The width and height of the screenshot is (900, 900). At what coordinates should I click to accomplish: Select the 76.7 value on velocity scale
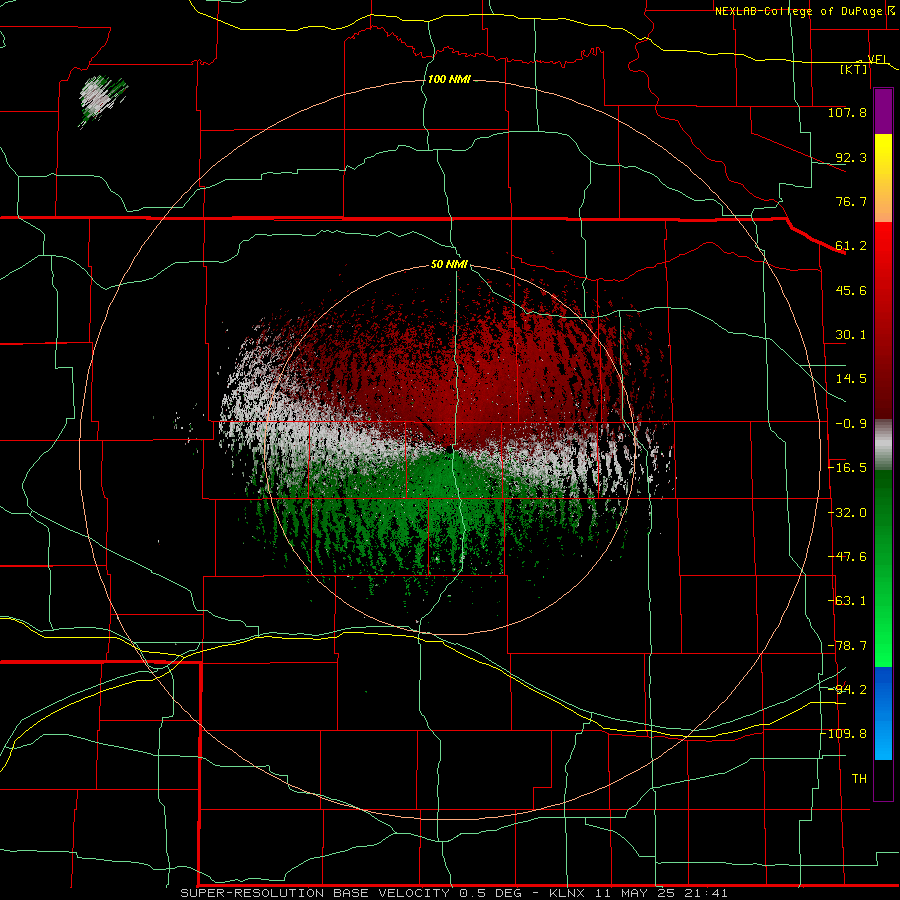[x=851, y=201]
